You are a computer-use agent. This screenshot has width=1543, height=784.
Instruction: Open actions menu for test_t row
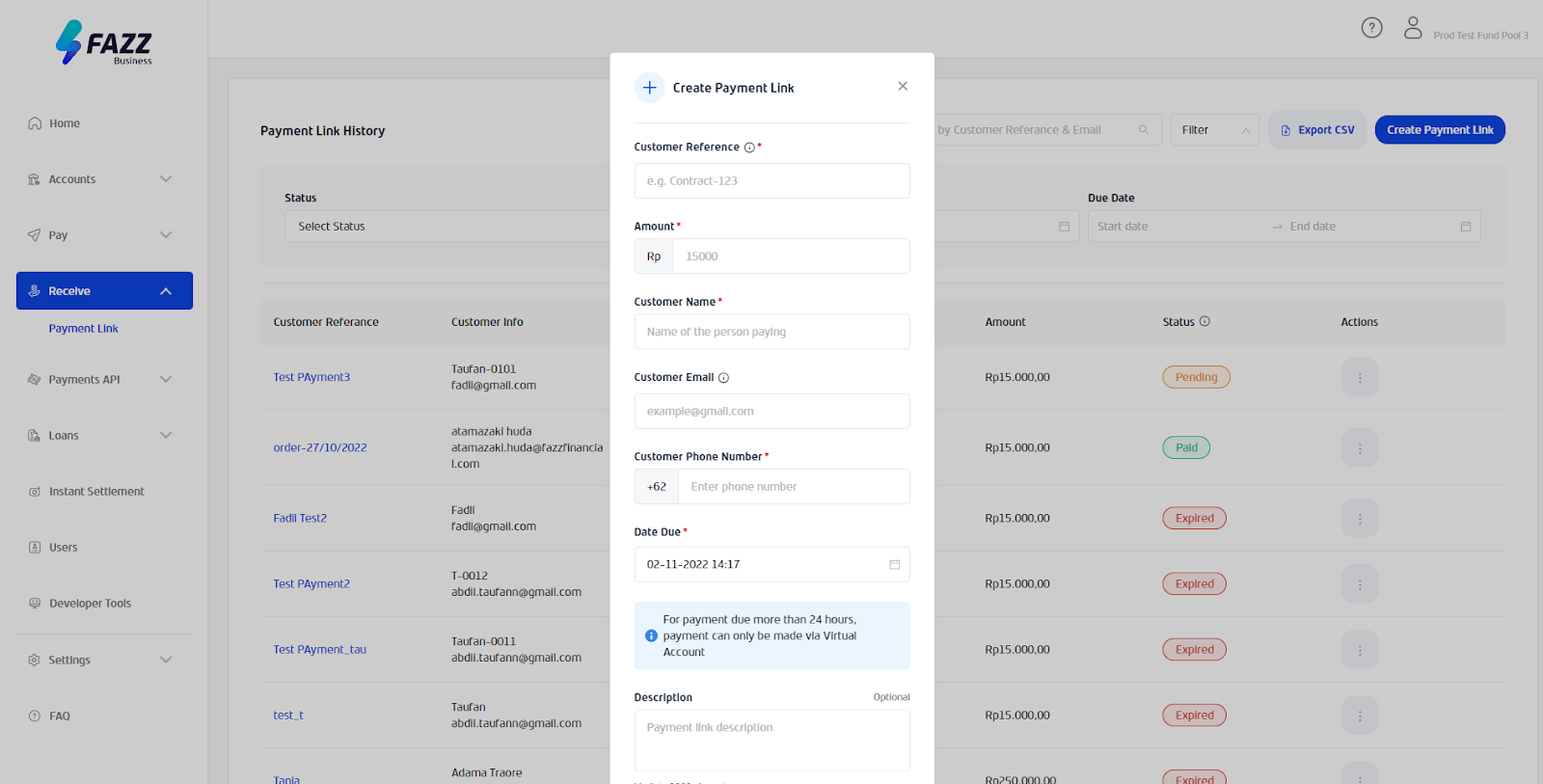click(x=1360, y=716)
